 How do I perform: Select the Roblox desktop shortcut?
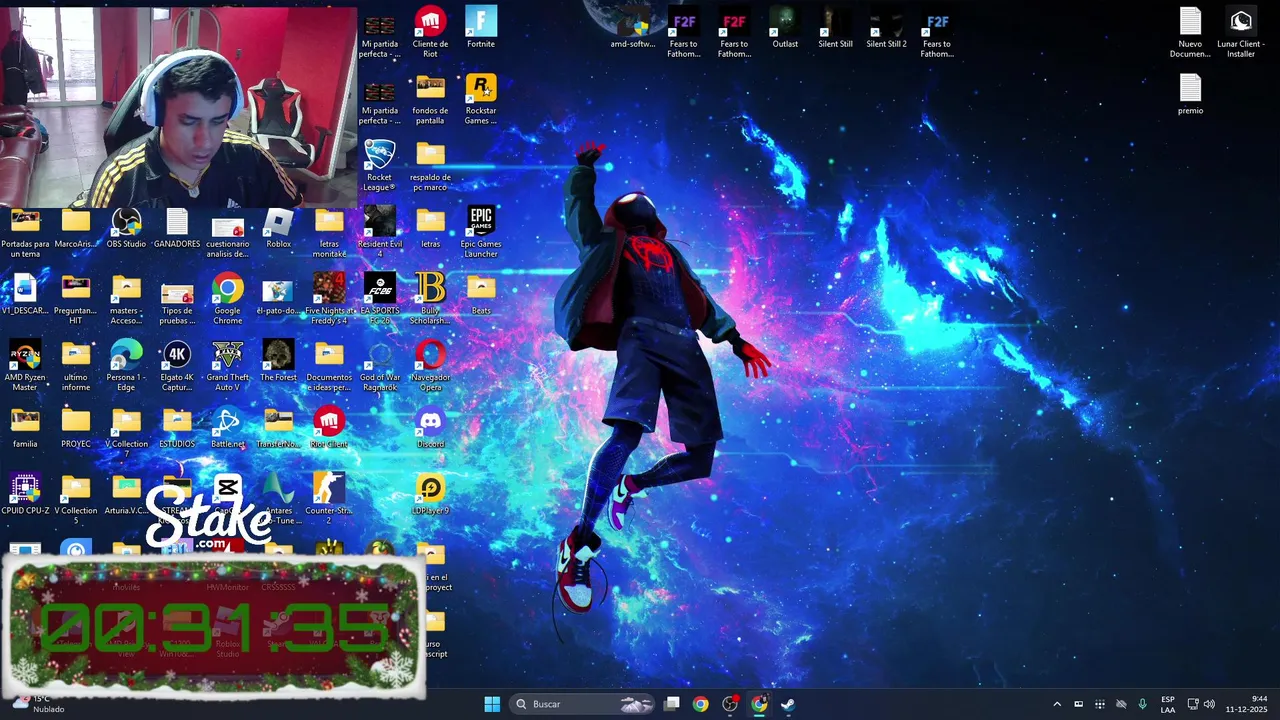point(278,227)
